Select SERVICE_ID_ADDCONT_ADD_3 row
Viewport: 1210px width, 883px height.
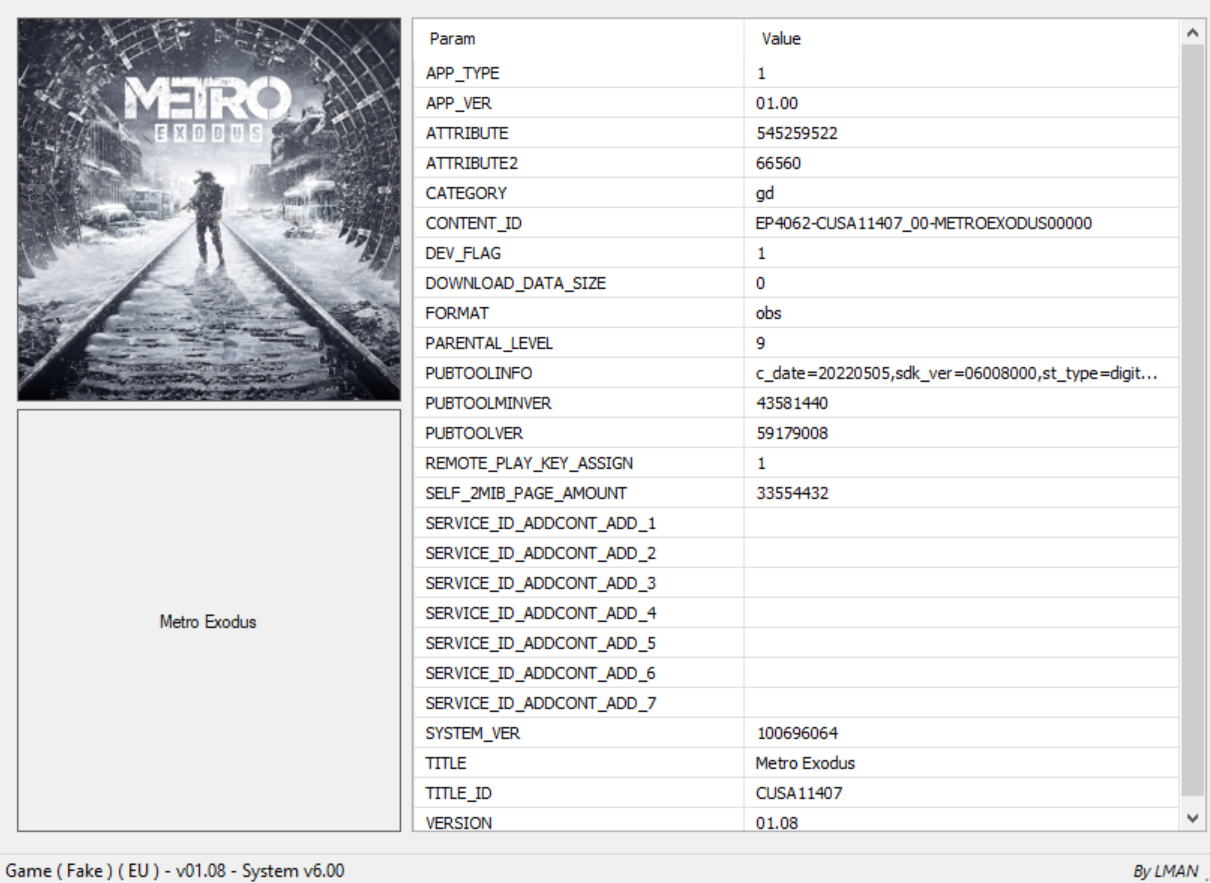pos(797,583)
